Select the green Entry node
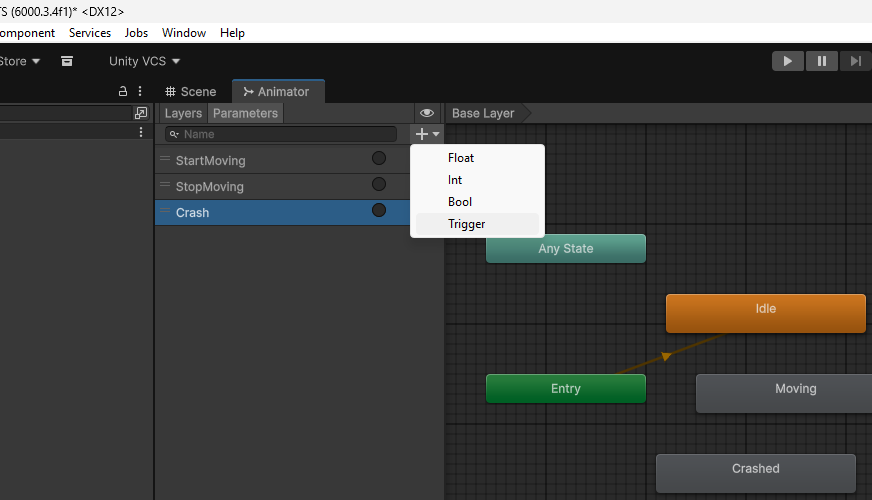This screenshot has width=872, height=500. 566,388
